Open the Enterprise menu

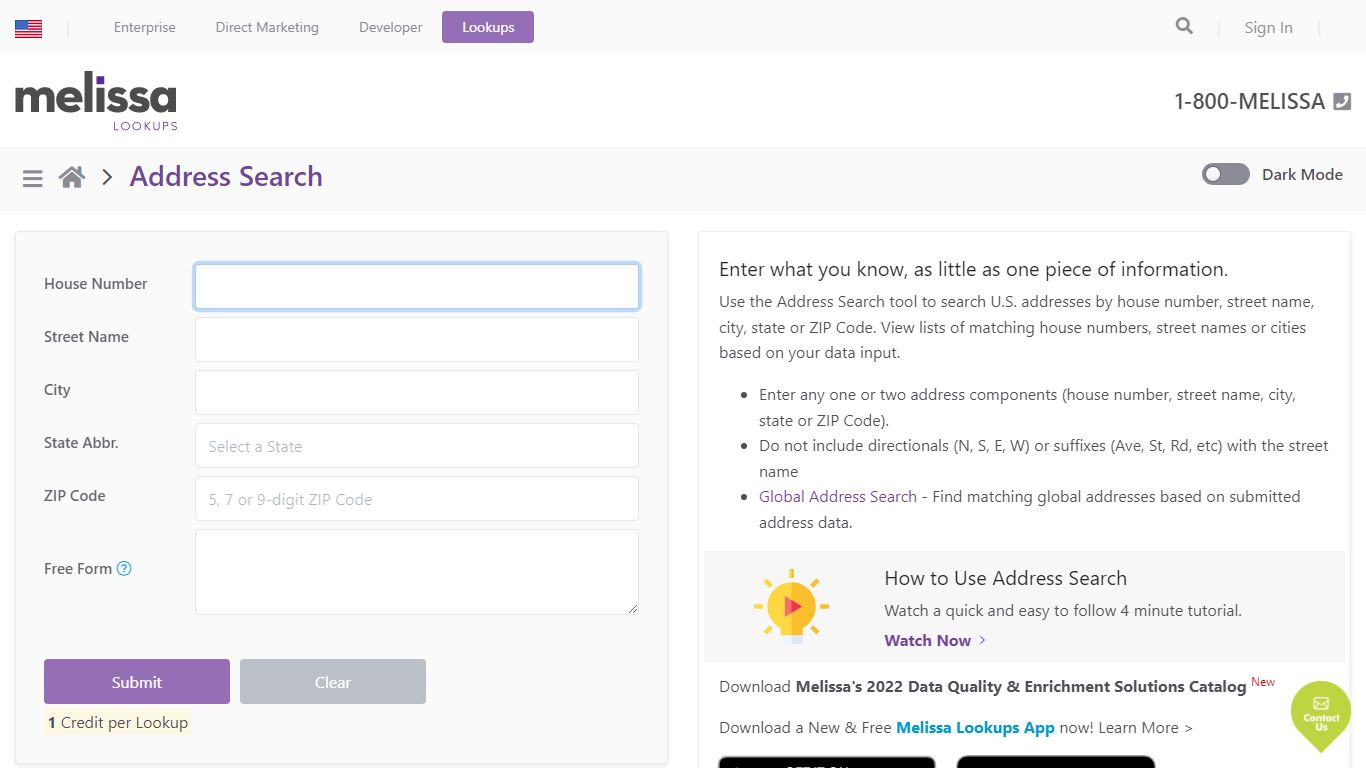click(x=145, y=28)
